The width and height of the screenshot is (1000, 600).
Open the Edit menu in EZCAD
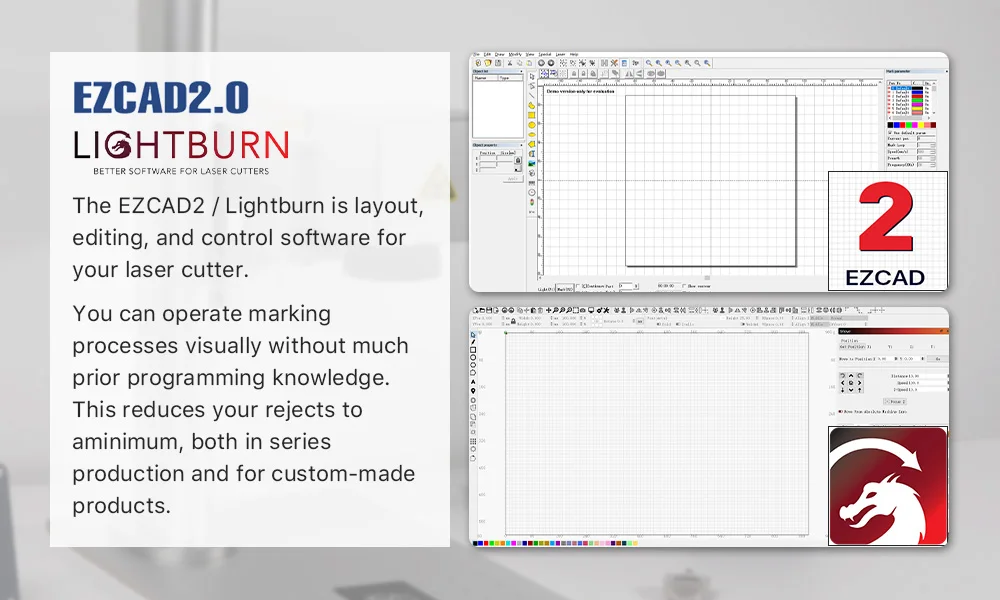(487, 54)
